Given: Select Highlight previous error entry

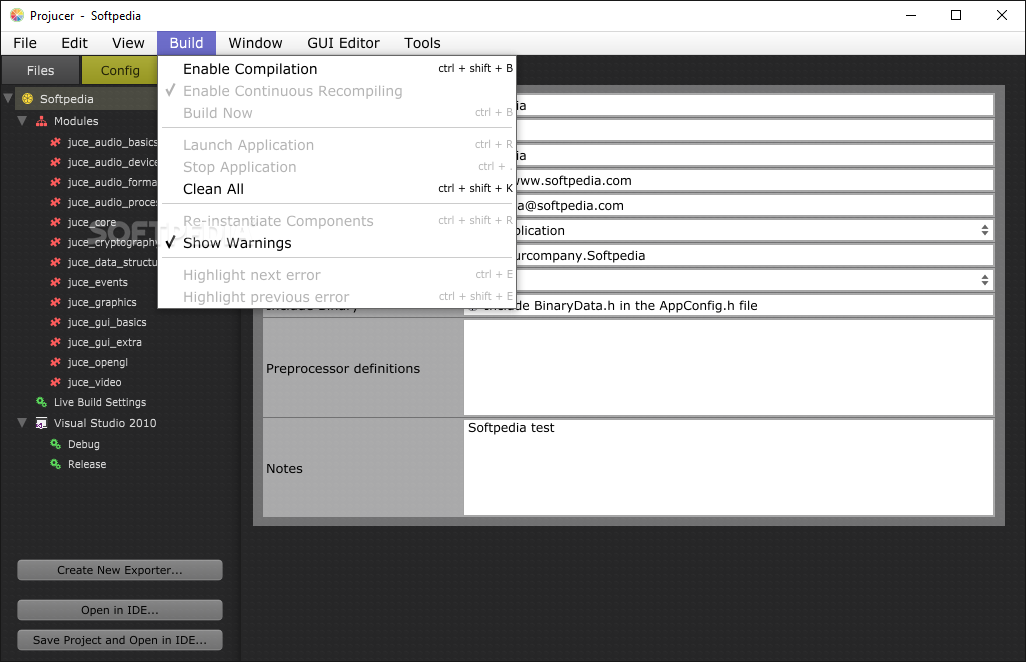Looking at the screenshot, I should 337,297.
